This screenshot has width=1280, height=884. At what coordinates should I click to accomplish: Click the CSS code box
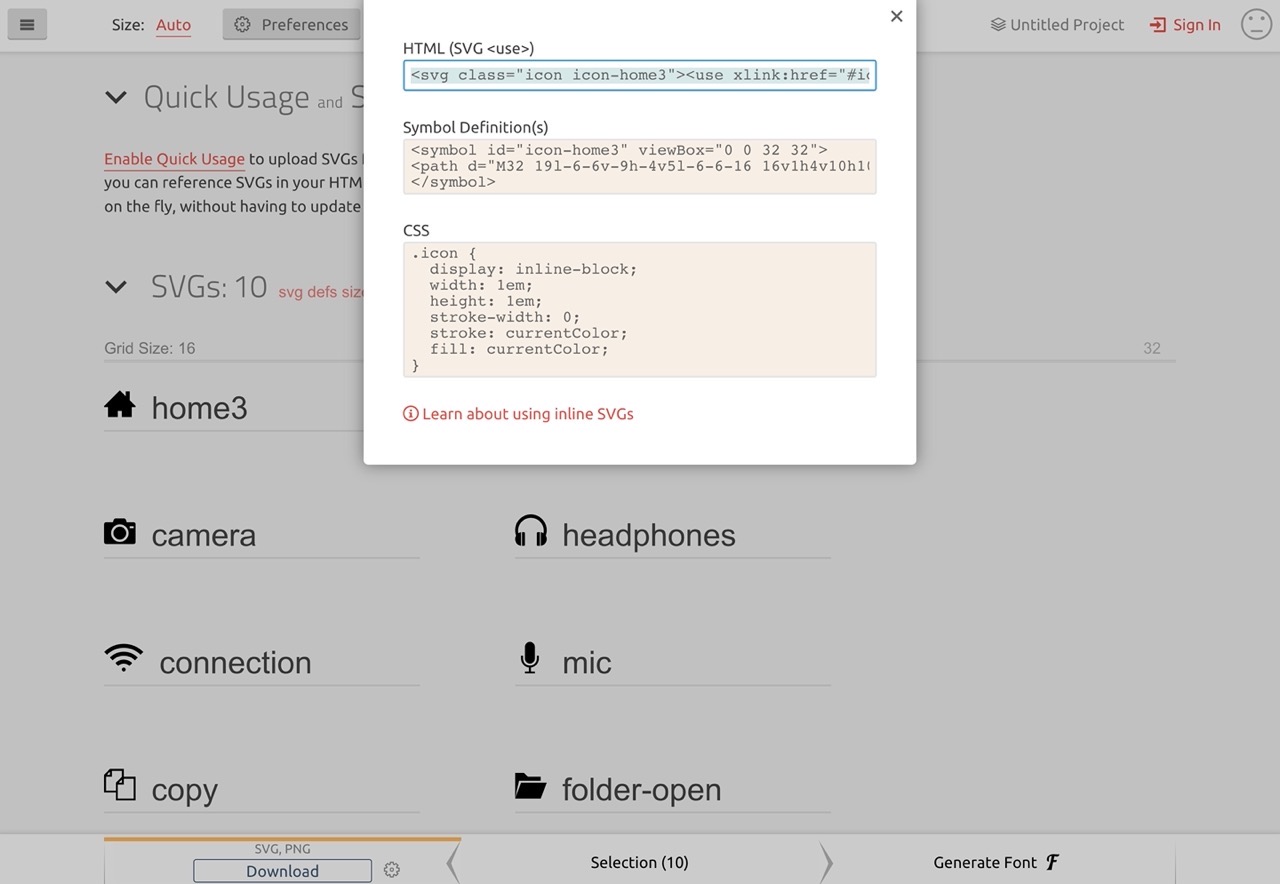(x=640, y=309)
